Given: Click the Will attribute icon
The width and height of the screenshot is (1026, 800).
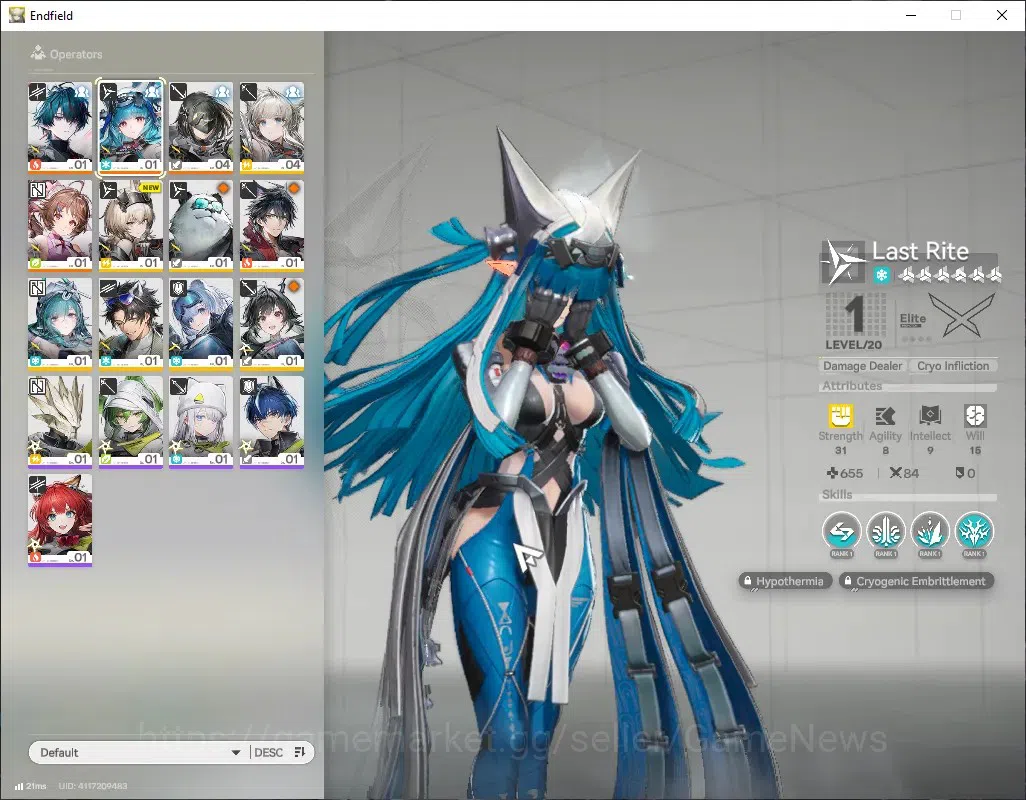Looking at the screenshot, I should tap(975, 415).
